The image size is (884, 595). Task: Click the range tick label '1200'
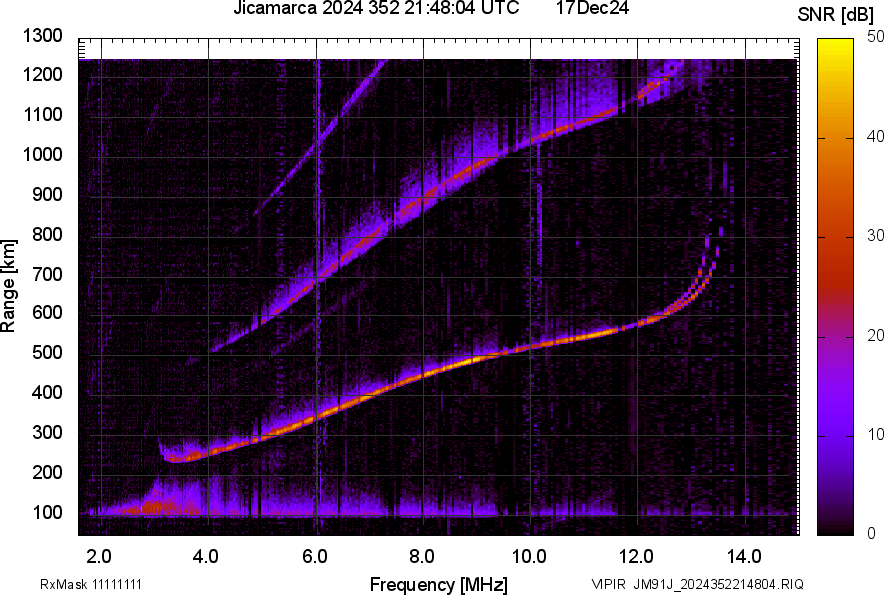(x=42, y=74)
